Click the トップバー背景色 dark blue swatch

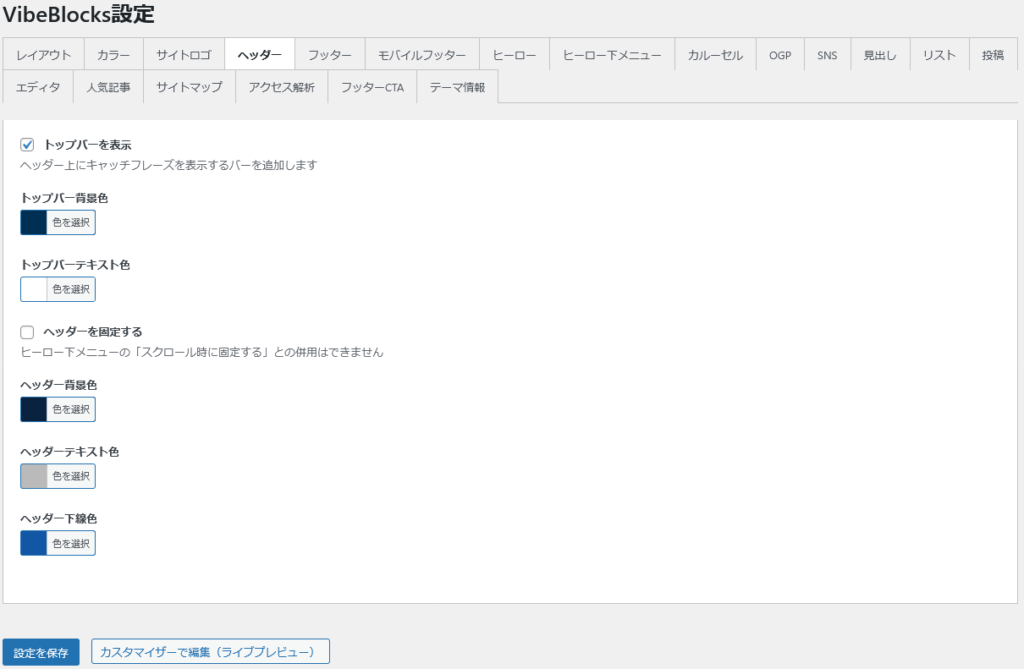coord(34,223)
